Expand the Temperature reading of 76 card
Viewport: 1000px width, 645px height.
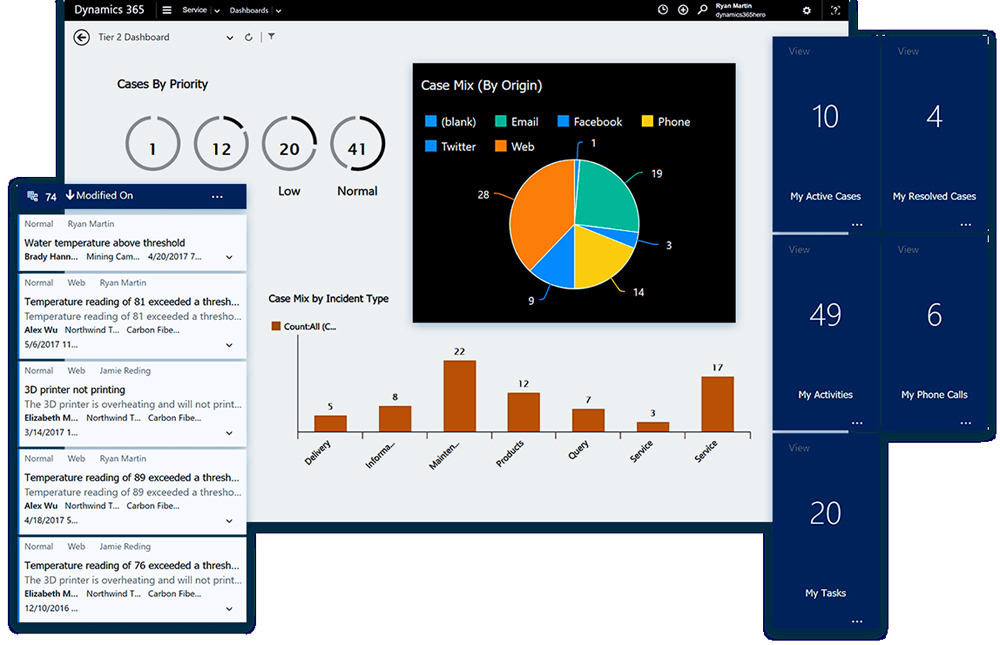[229, 609]
